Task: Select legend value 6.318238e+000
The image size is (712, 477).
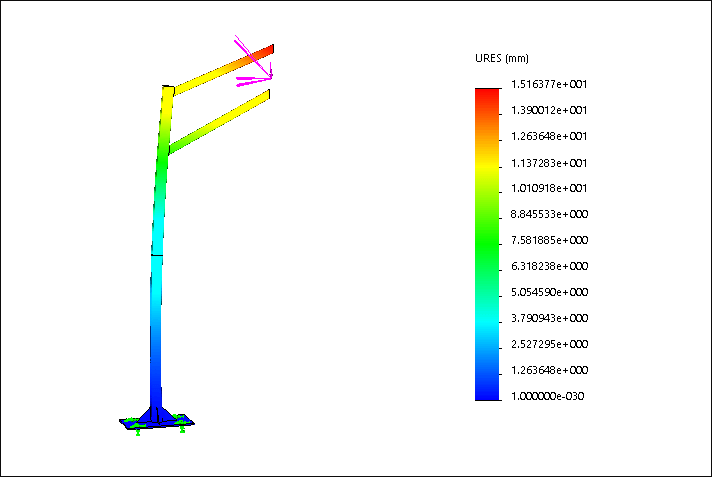Action: (x=549, y=266)
